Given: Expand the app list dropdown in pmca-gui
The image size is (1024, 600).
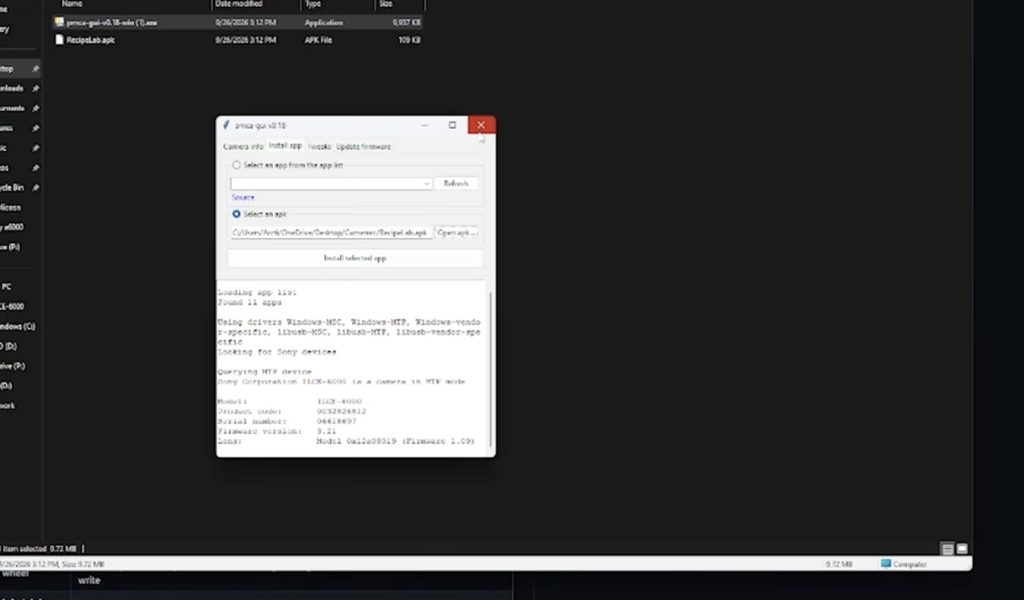Looking at the screenshot, I should [426, 183].
